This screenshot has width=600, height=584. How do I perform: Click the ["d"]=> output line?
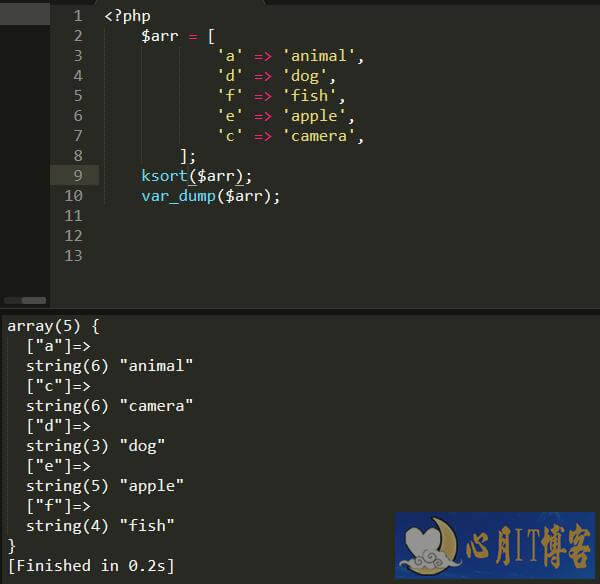click(x=58, y=426)
